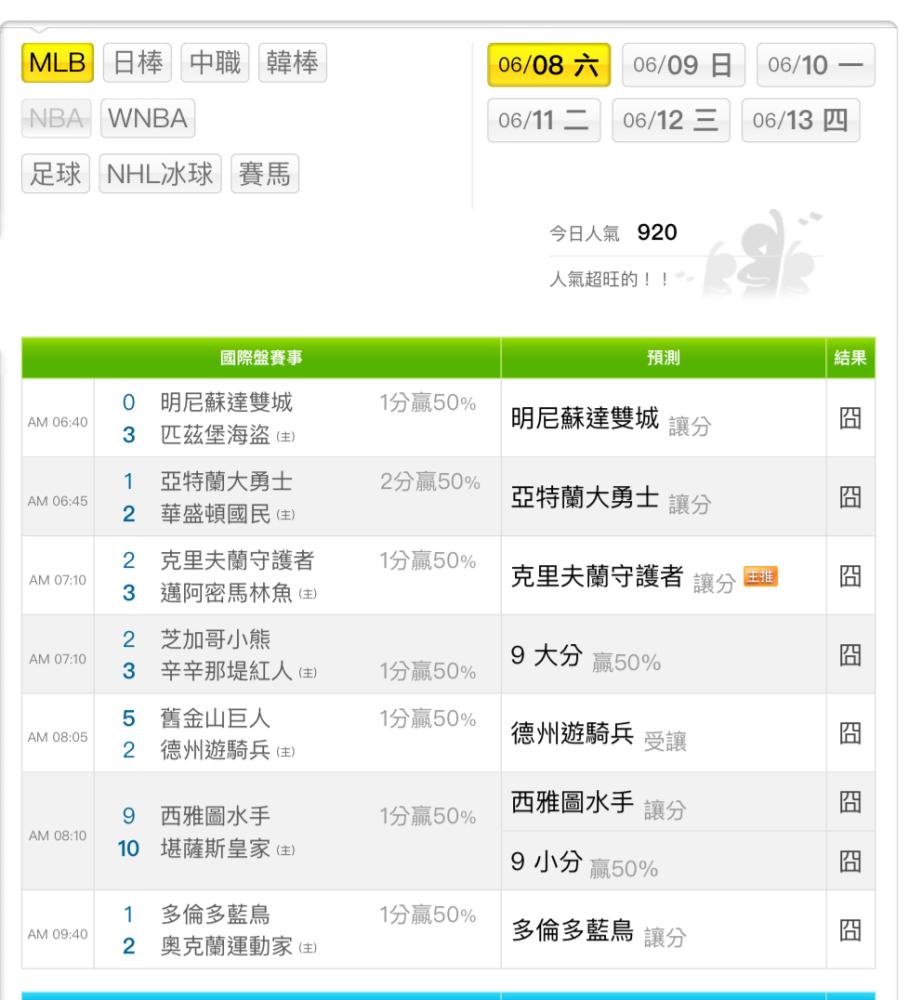
Task: Click the 2分贏50% odds for 亞特蘭大勇士
Action: pos(430,482)
